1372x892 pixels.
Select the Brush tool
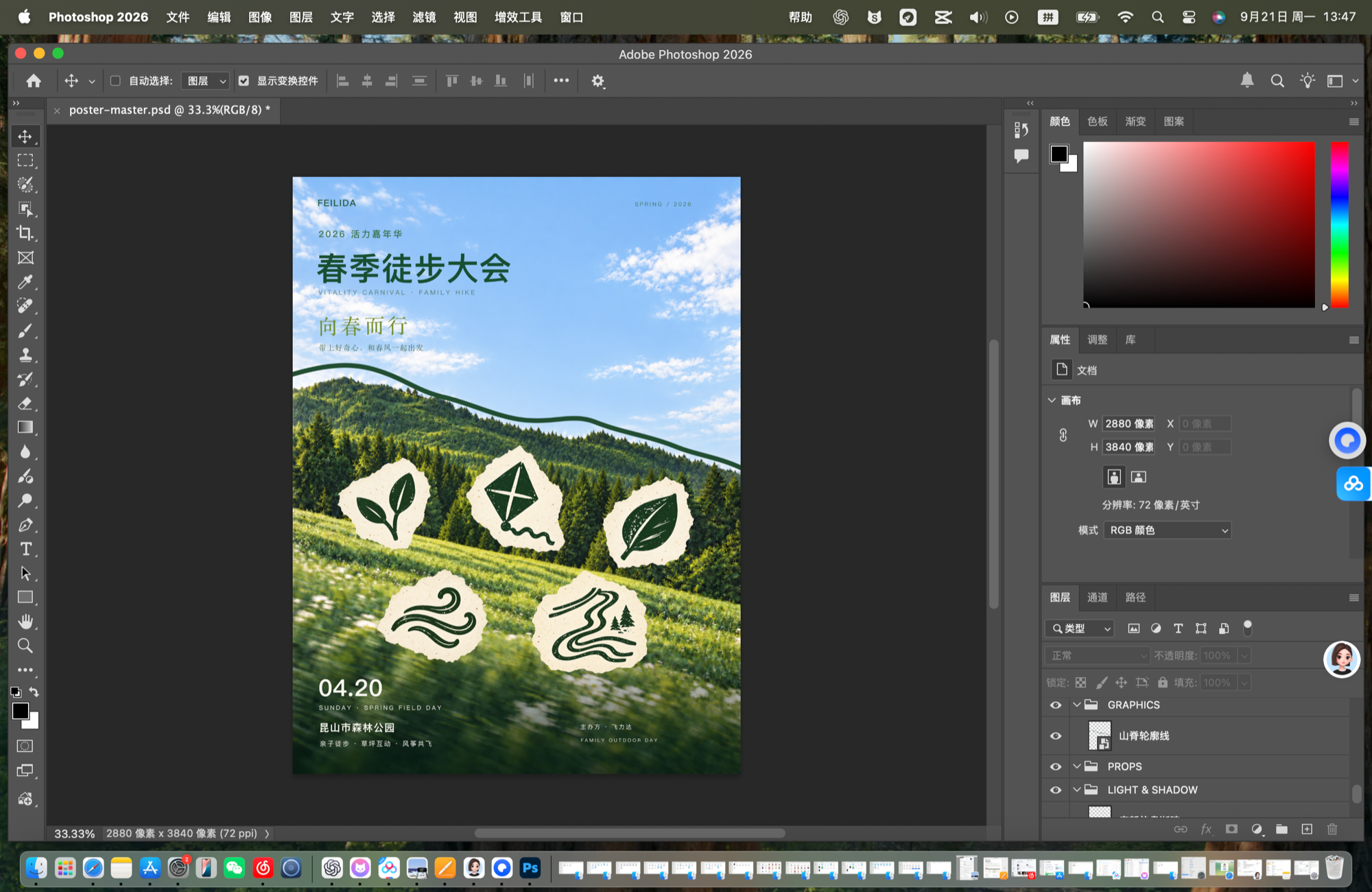(25, 331)
